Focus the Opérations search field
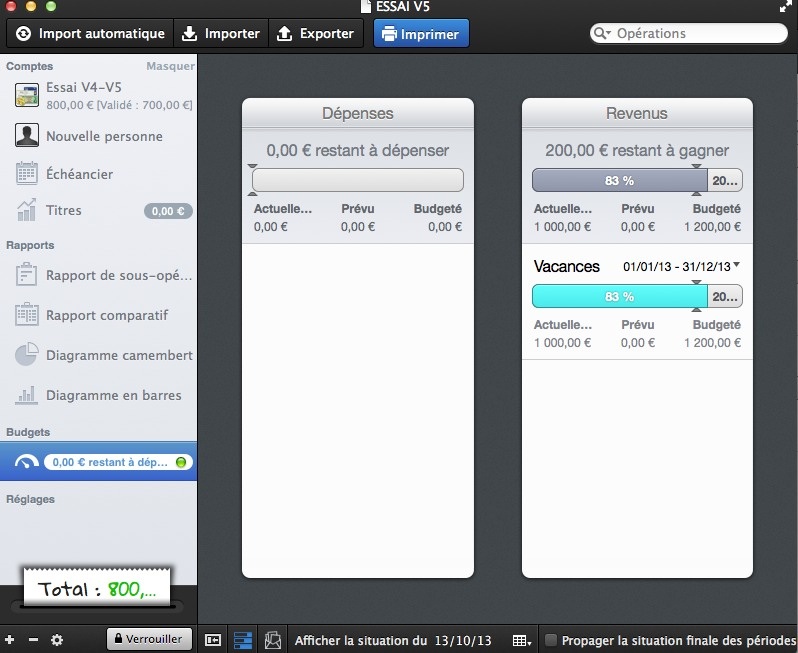 689,34
